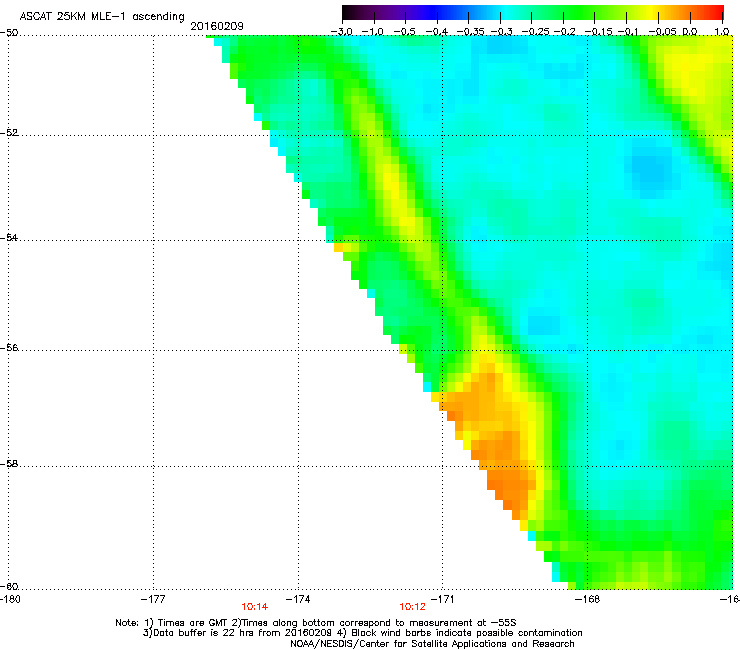
Task: Click the -0.3 color bar label
Action: [501, 32]
